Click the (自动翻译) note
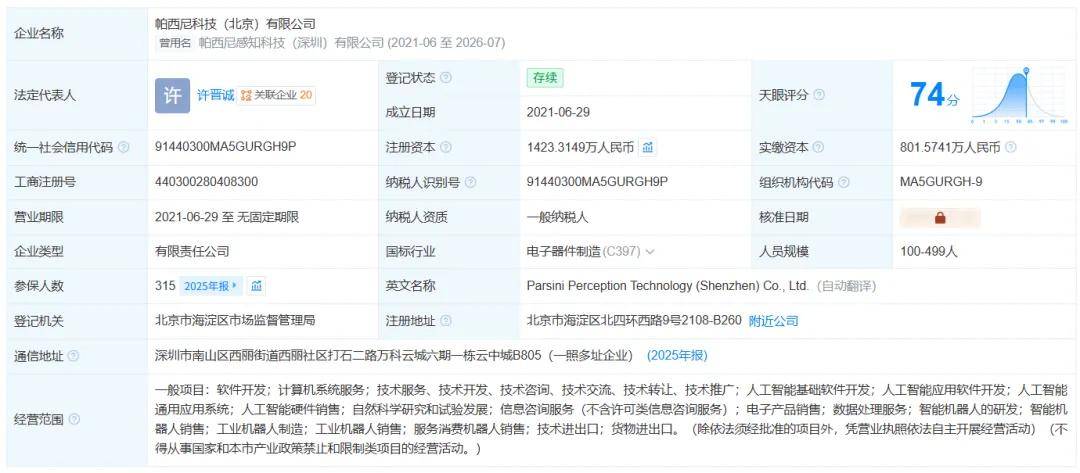This screenshot has width=1080, height=473. tap(846, 286)
